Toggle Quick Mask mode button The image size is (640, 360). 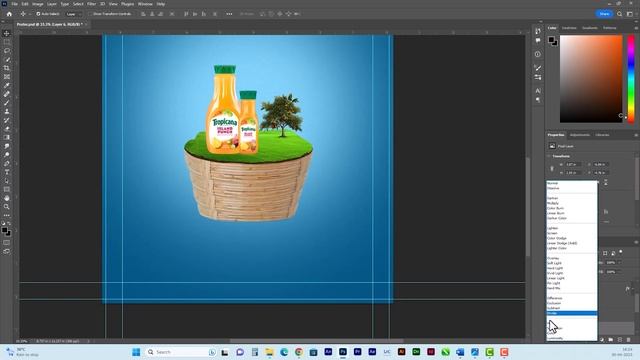pos(7,242)
